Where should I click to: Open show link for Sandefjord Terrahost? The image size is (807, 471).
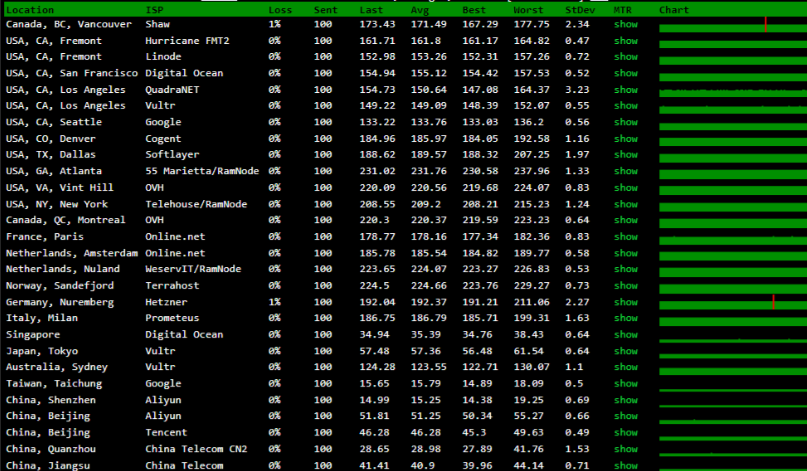point(625,285)
